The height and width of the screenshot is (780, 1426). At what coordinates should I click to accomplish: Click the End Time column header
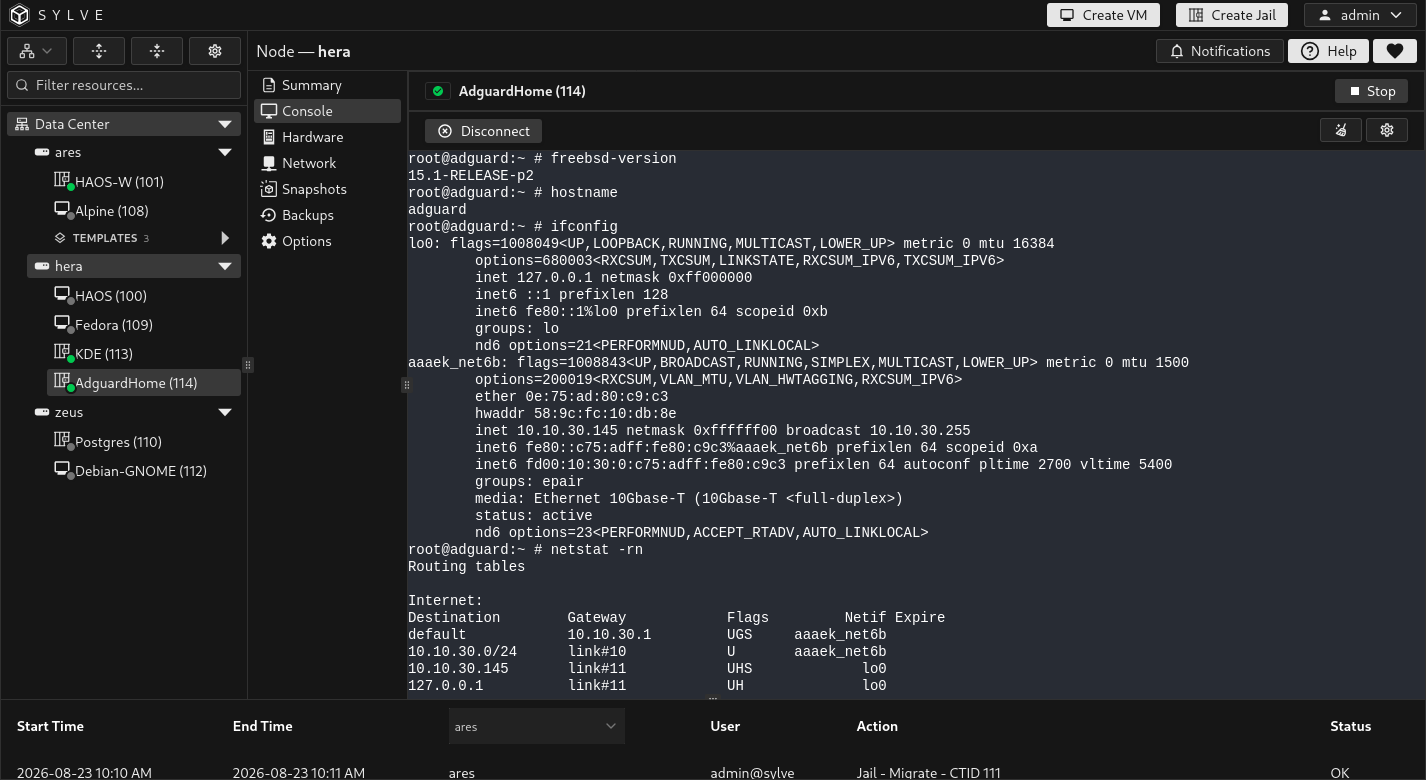(263, 726)
